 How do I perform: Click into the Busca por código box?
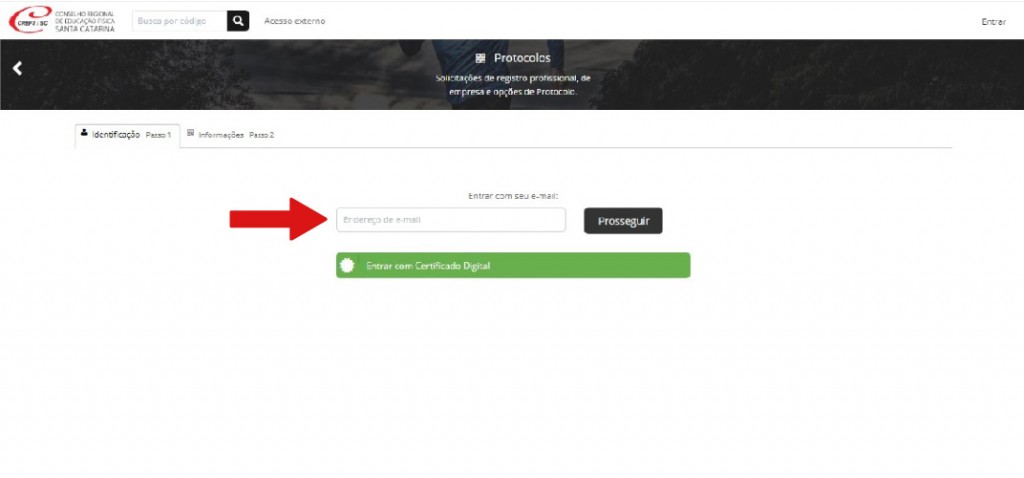(x=179, y=21)
